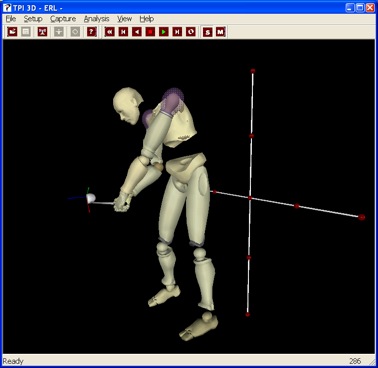Play the swing with the green arrow
Viewport: 378px width, 368px height.
tap(164, 32)
